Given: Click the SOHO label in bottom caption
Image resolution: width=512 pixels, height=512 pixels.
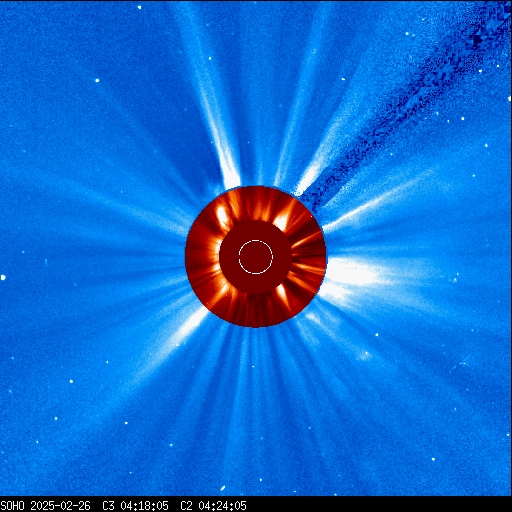Looking at the screenshot, I should tap(12, 506).
